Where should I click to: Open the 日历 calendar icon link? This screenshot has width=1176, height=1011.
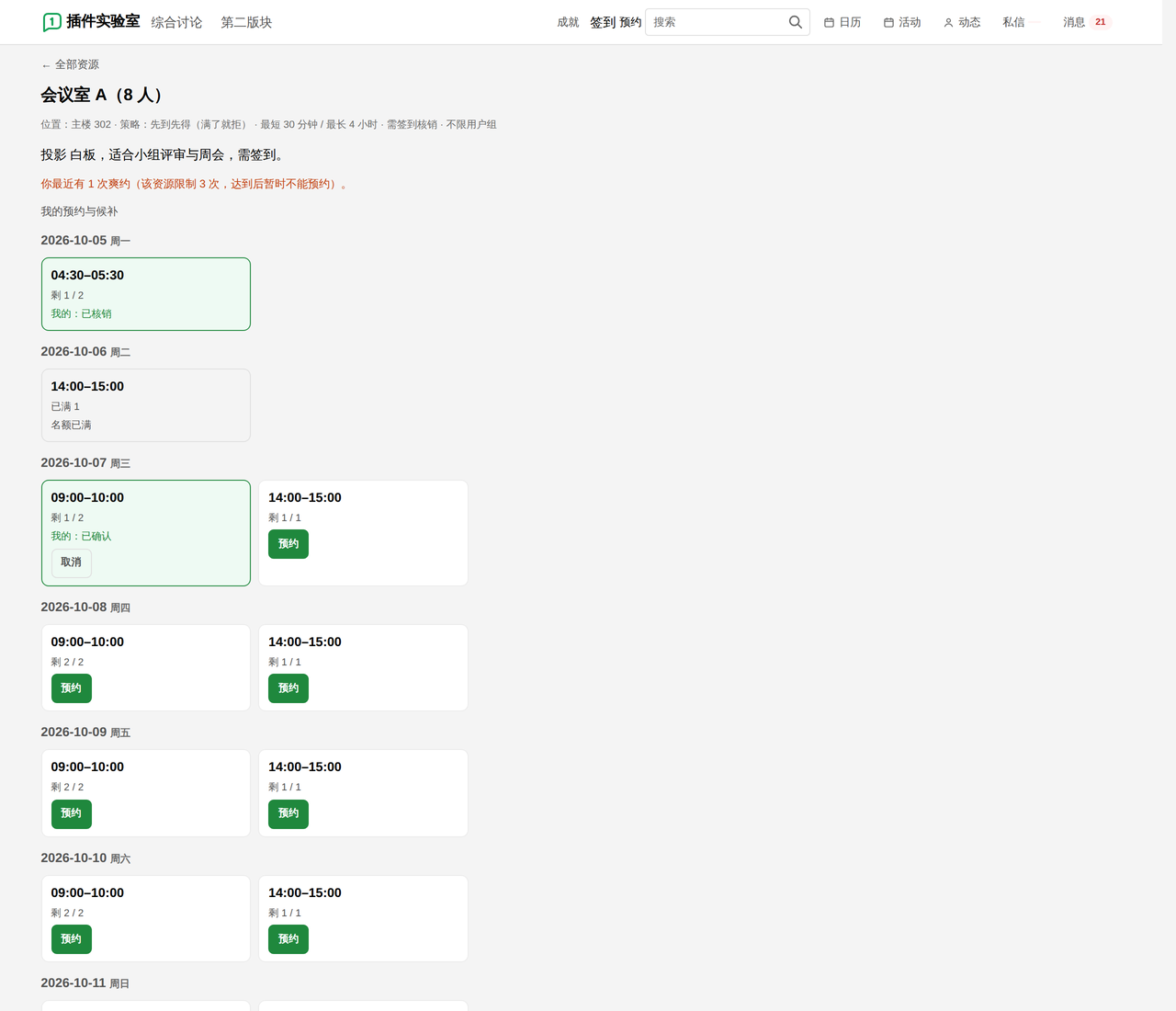[x=842, y=22]
